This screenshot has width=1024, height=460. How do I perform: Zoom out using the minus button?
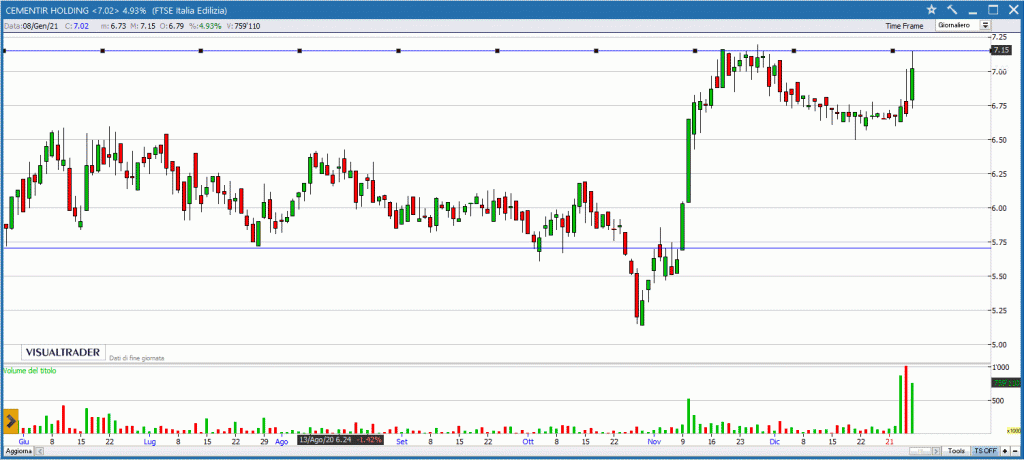[1016, 452]
